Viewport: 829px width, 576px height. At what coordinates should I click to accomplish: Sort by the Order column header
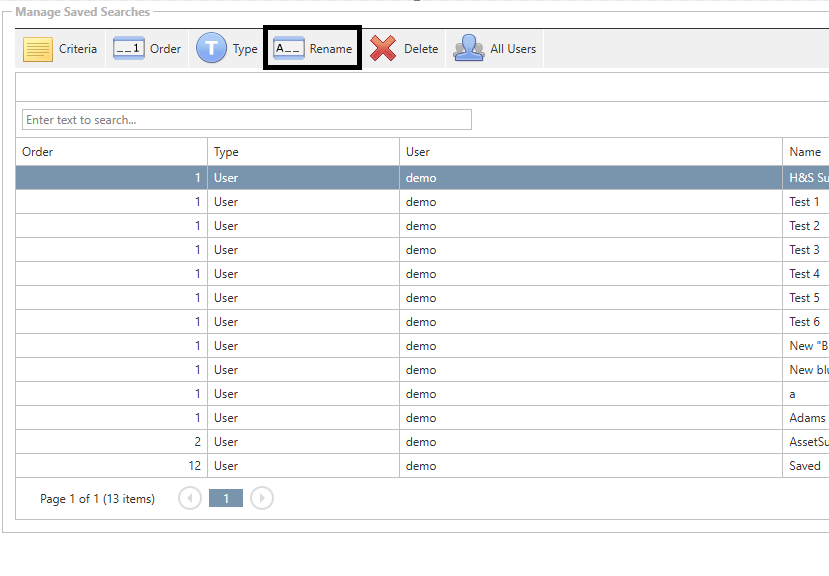coord(110,152)
